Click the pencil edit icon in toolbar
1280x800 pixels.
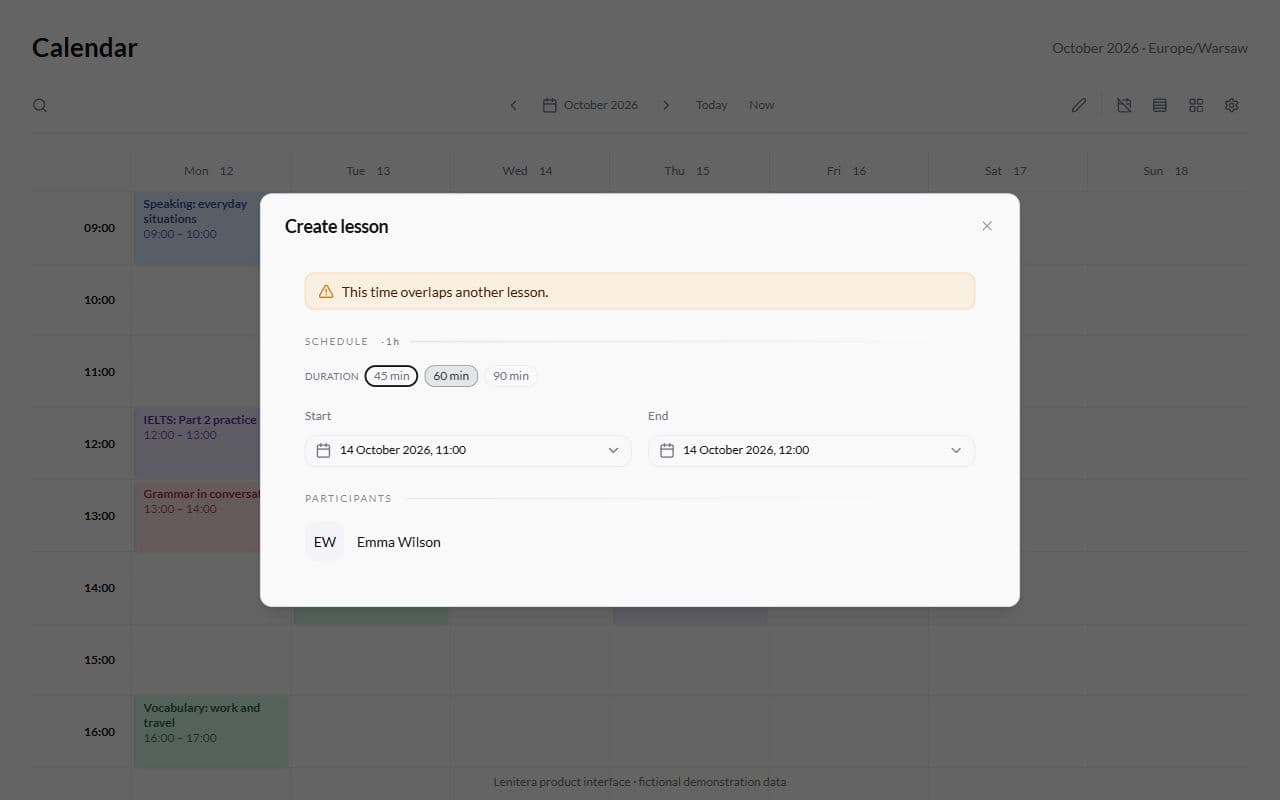1079,105
